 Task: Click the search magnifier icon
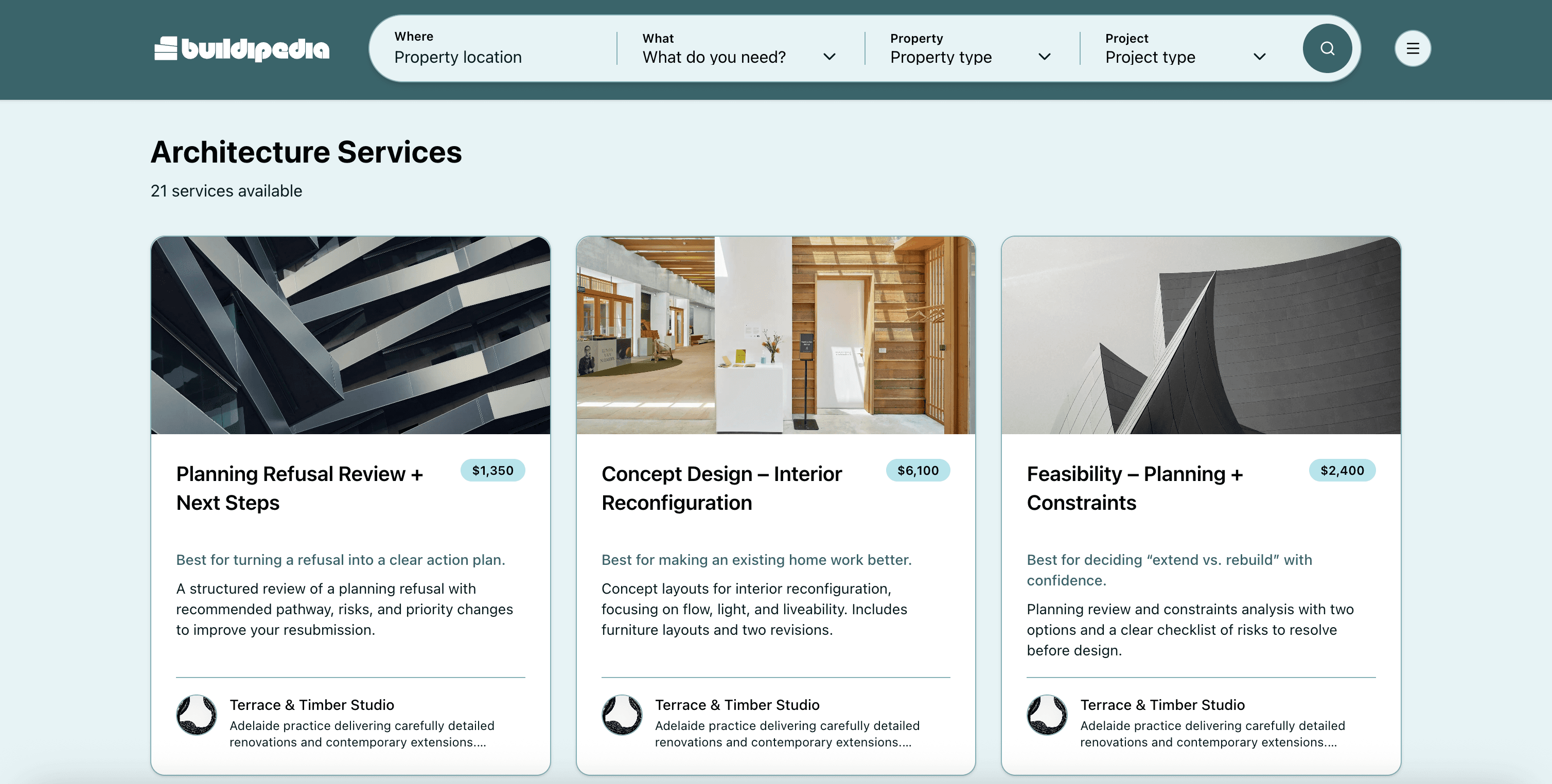tap(1327, 48)
